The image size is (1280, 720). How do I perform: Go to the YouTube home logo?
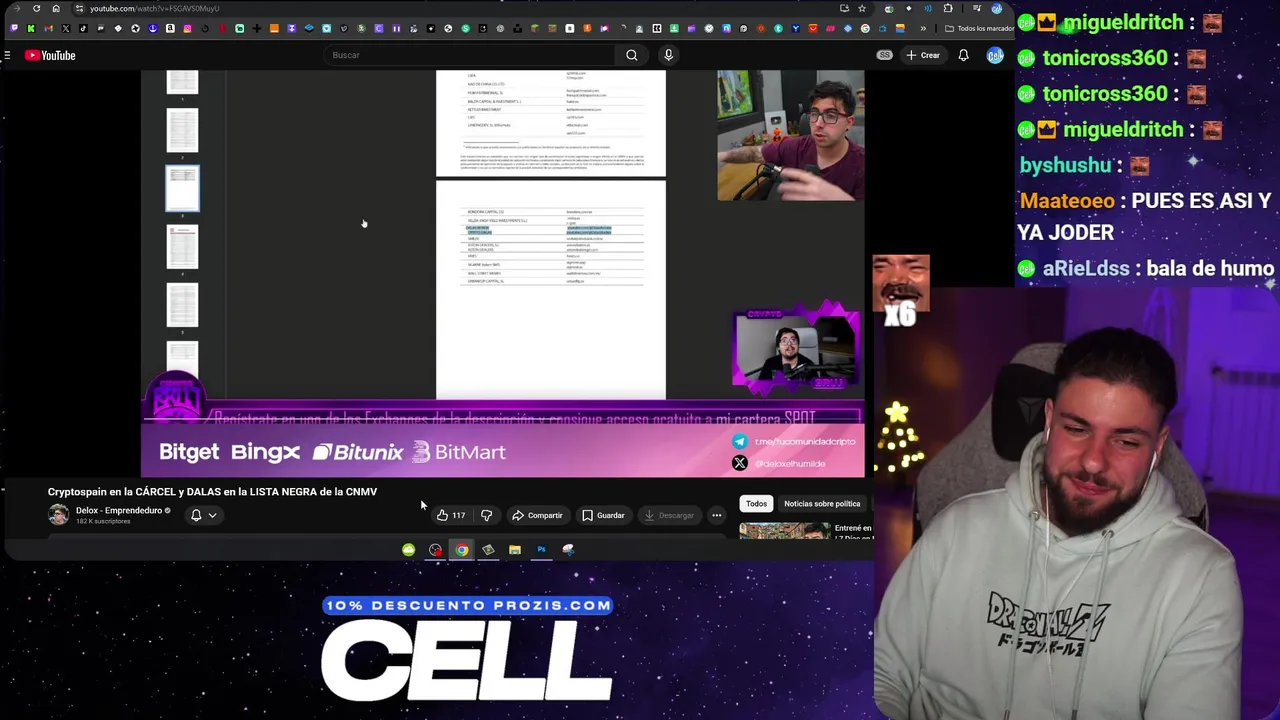coord(50,55)
